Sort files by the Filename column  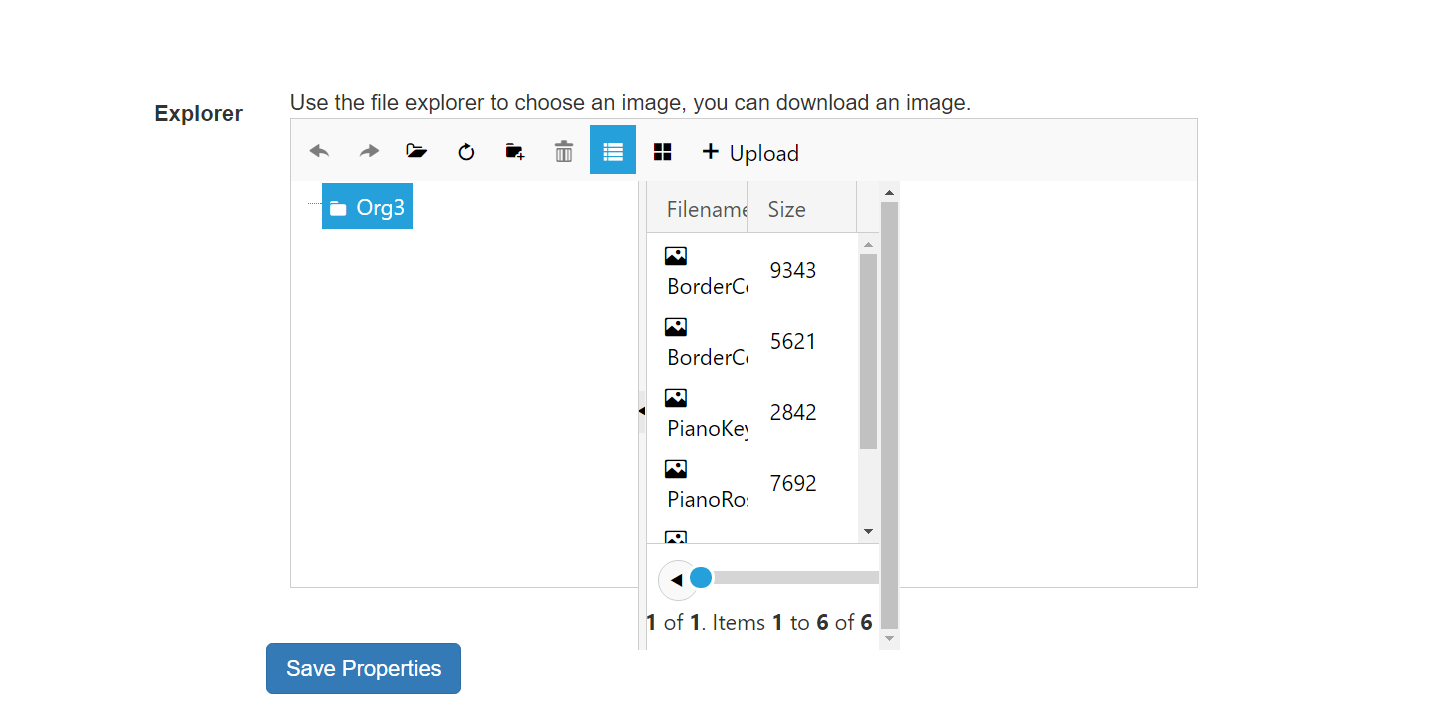point(706,210)
